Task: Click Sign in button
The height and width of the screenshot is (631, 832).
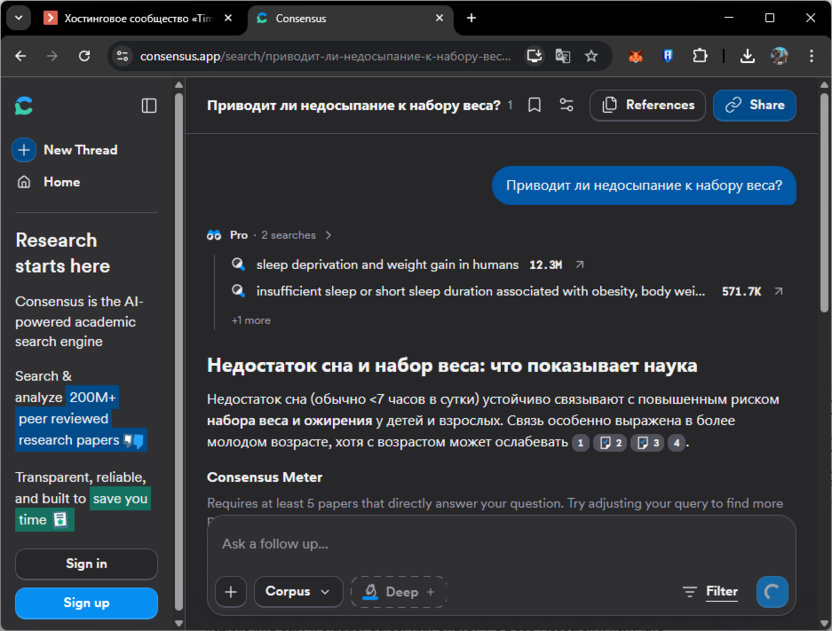Action: pyautogui.click(x=86, y=564)
